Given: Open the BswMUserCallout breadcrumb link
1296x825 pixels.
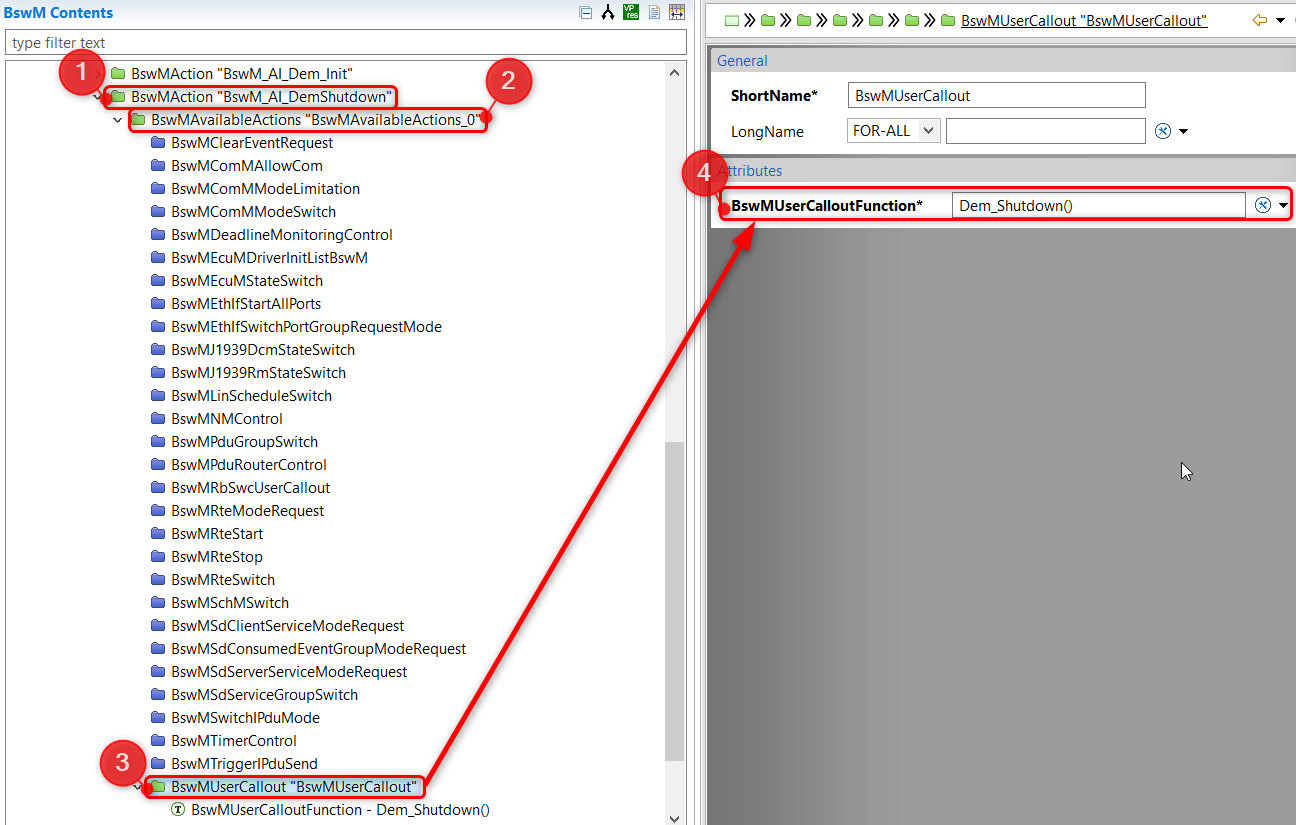Looking at the screenshot, I should point(1084,20).
